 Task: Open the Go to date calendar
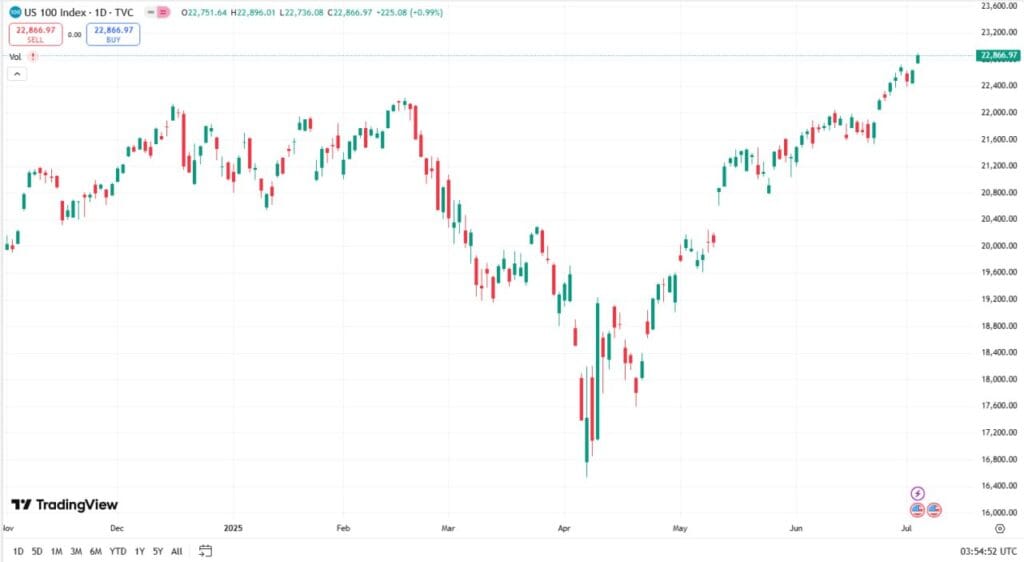point(206,551)
